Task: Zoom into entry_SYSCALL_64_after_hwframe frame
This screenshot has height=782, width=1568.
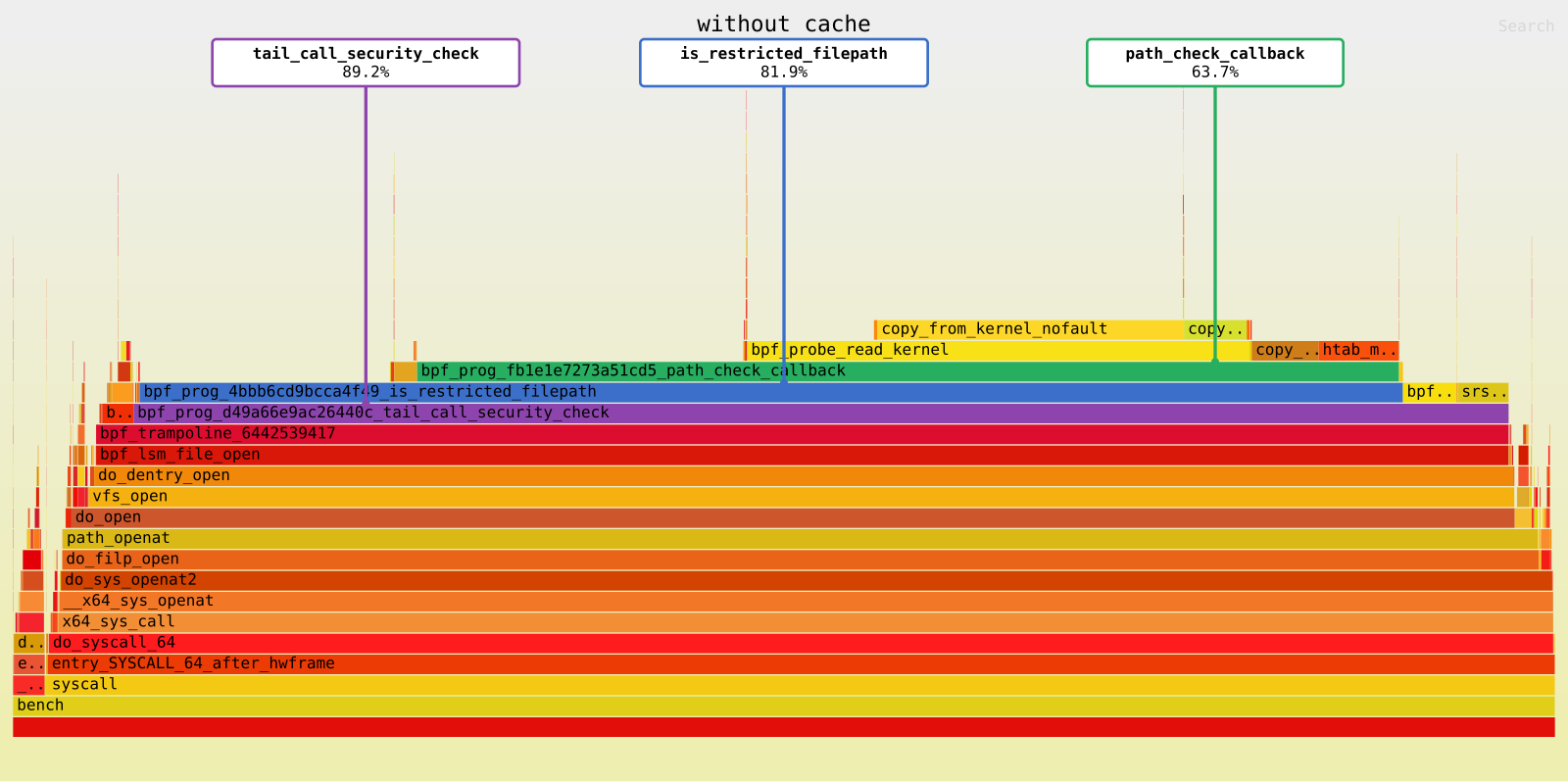Action: (801, 663)
